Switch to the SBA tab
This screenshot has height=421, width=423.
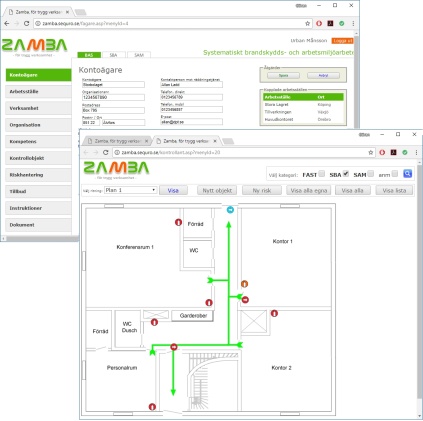pyautogui.click(x=113, y=55)
